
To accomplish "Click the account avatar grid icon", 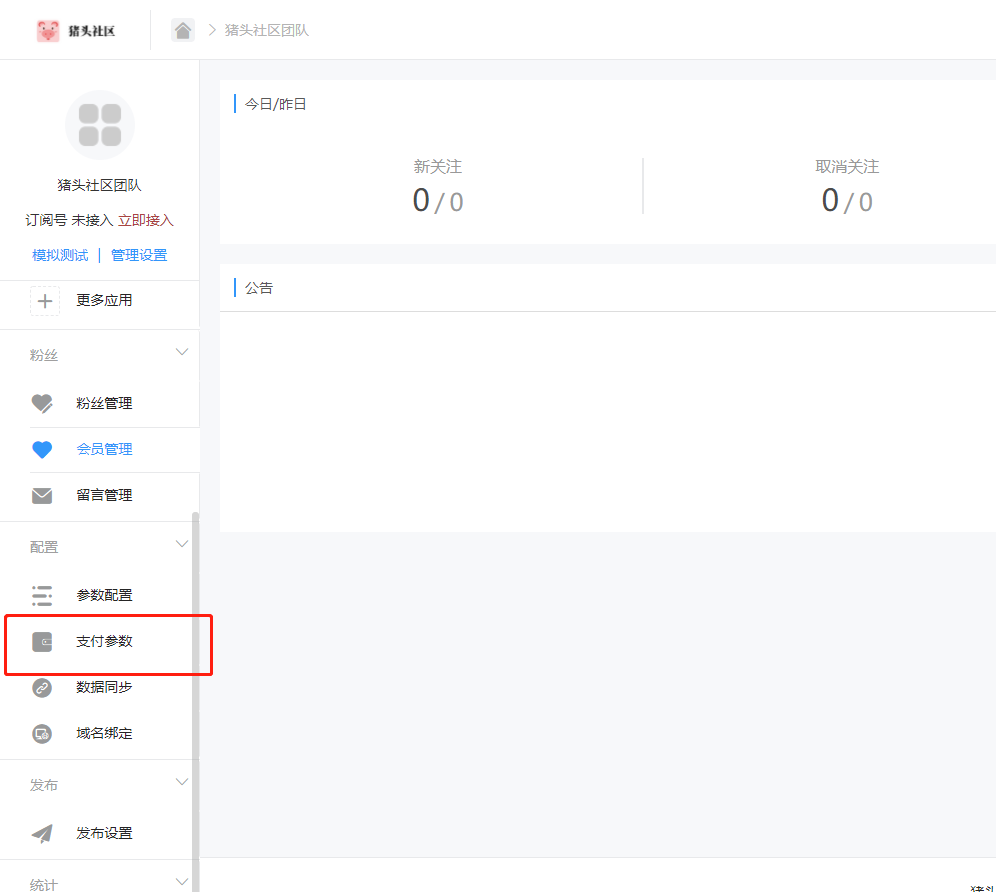I will tap(100, 125).
